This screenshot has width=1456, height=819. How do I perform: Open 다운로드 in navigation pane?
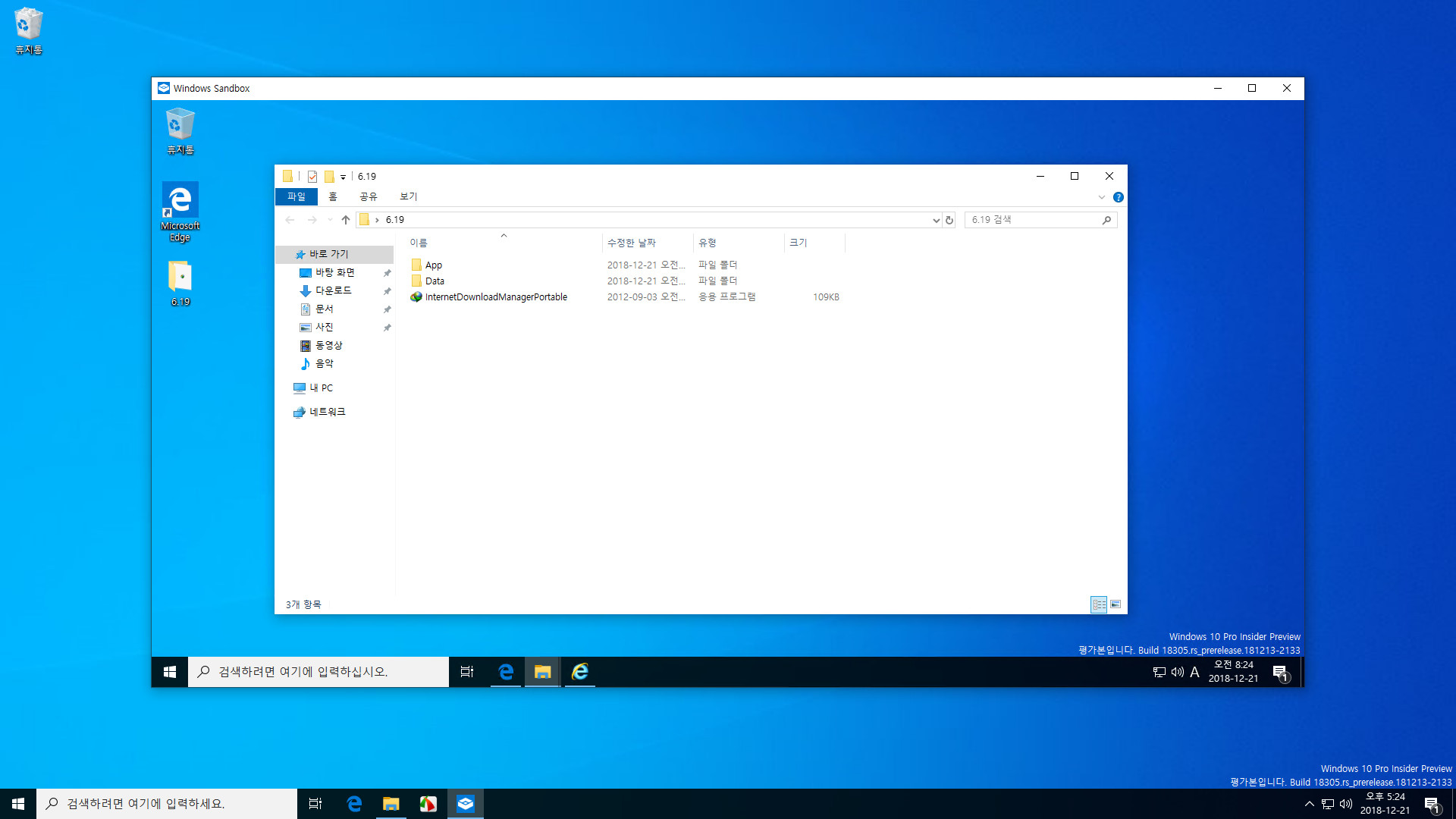point(333,290)
